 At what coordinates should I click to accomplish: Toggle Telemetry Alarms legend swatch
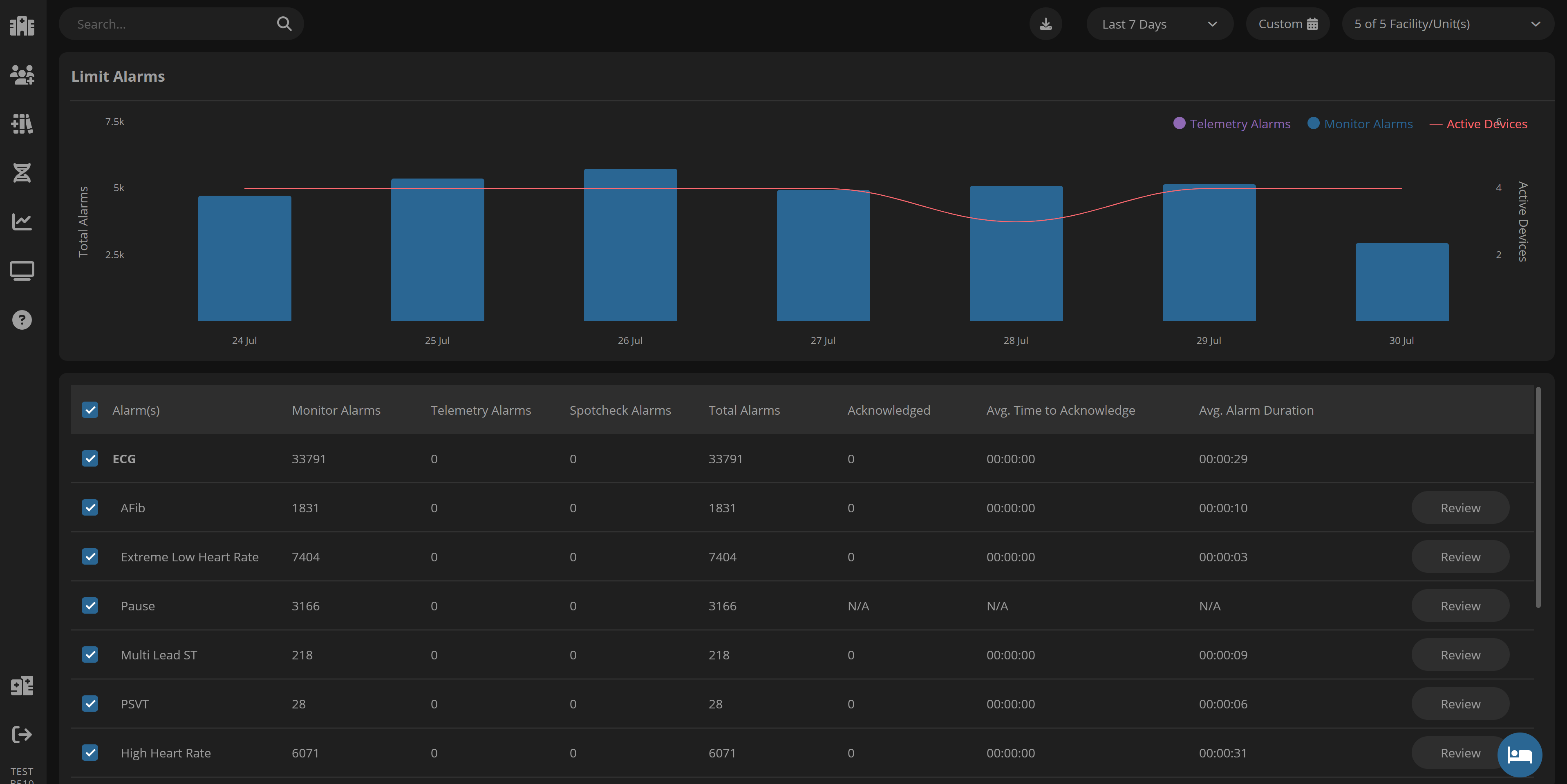coord(1179,123)
